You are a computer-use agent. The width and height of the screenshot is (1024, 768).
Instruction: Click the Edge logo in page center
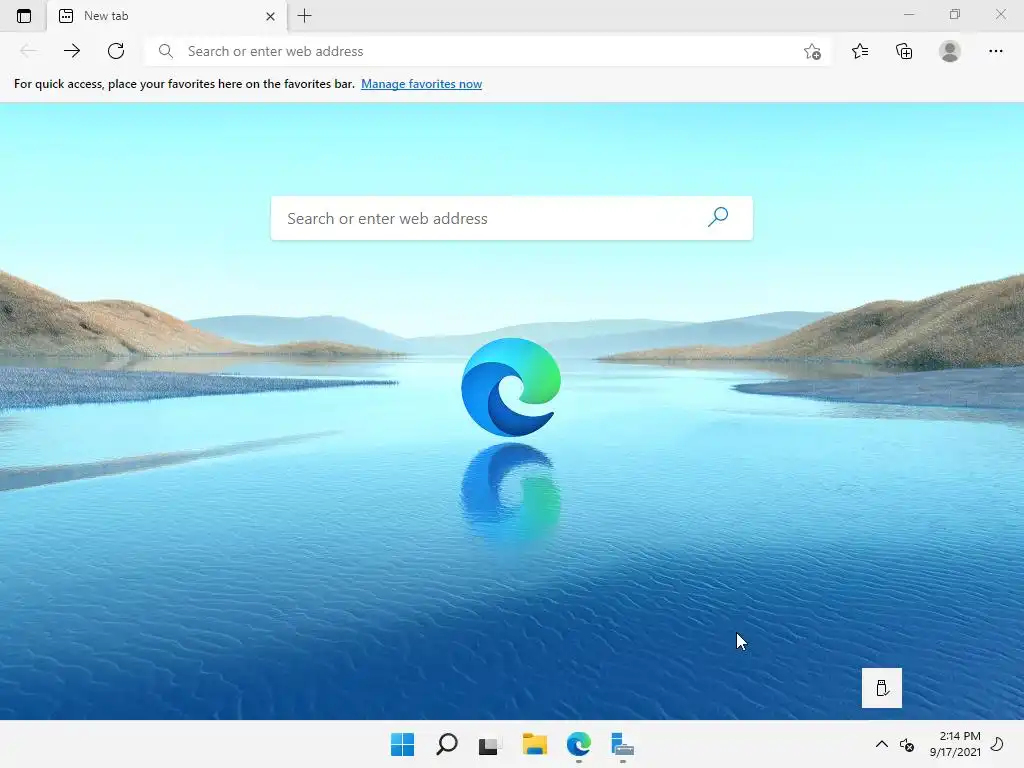tap(511, 387)
